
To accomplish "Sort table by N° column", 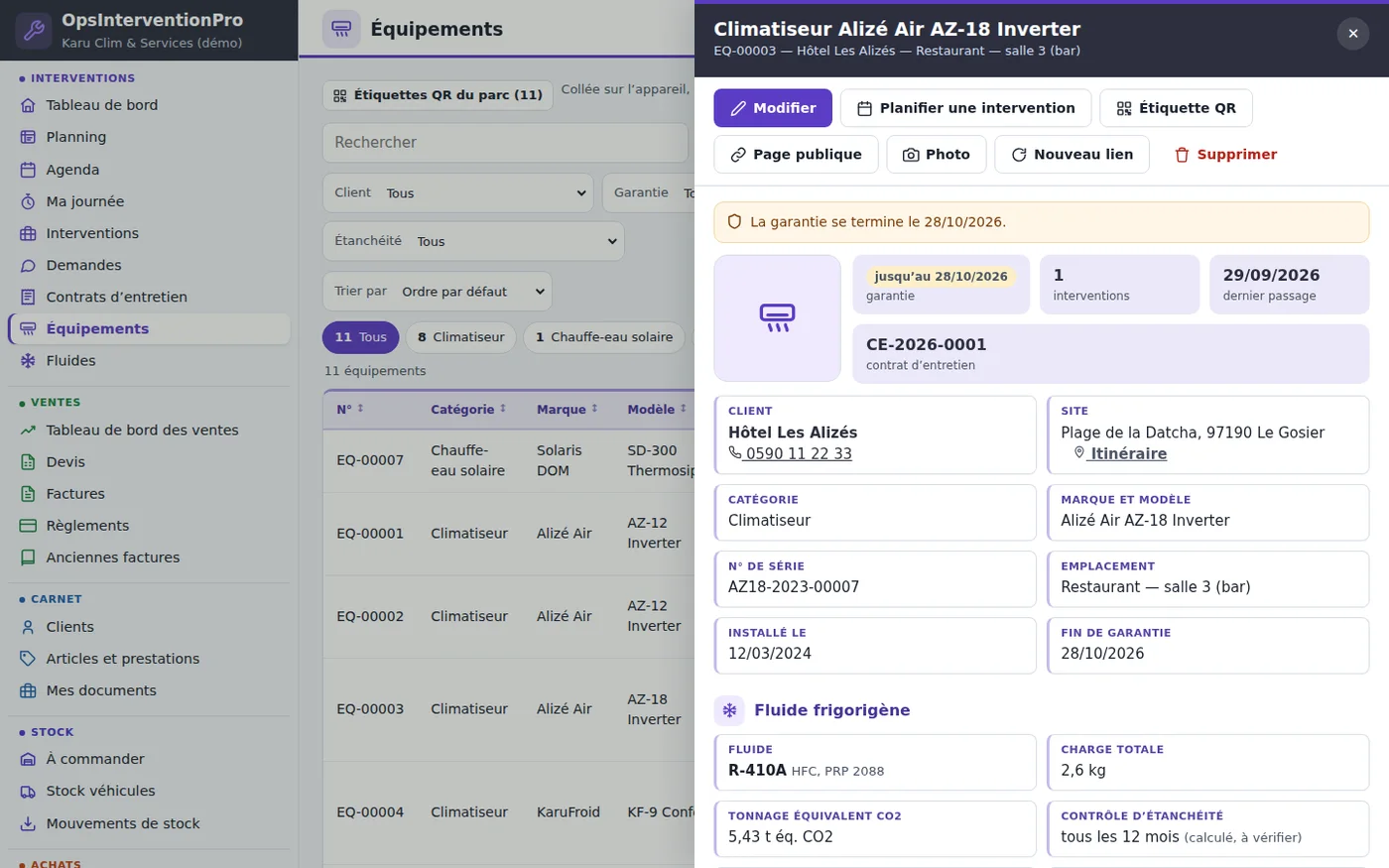I will point(350,410).
